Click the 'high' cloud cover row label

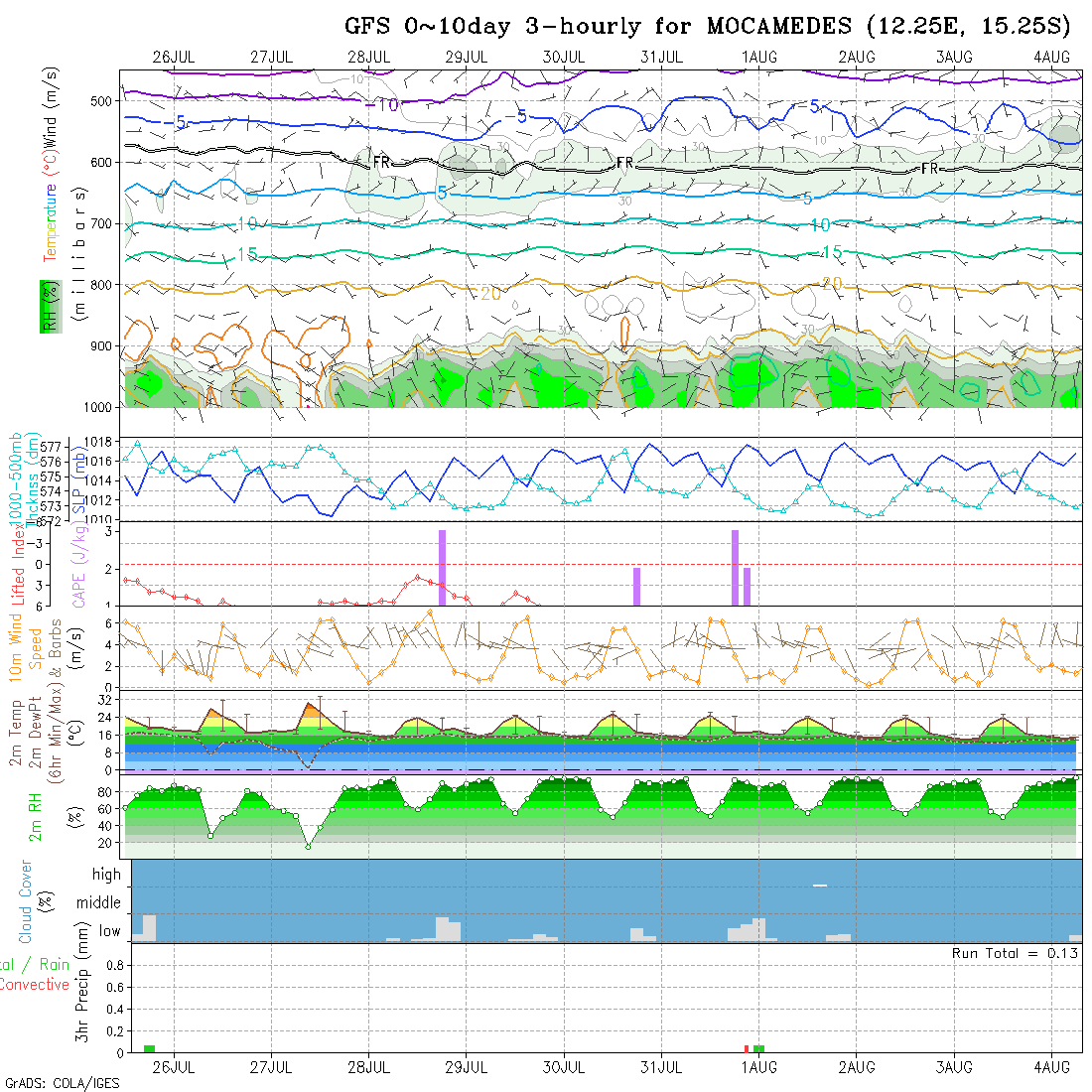pos(106,874)
